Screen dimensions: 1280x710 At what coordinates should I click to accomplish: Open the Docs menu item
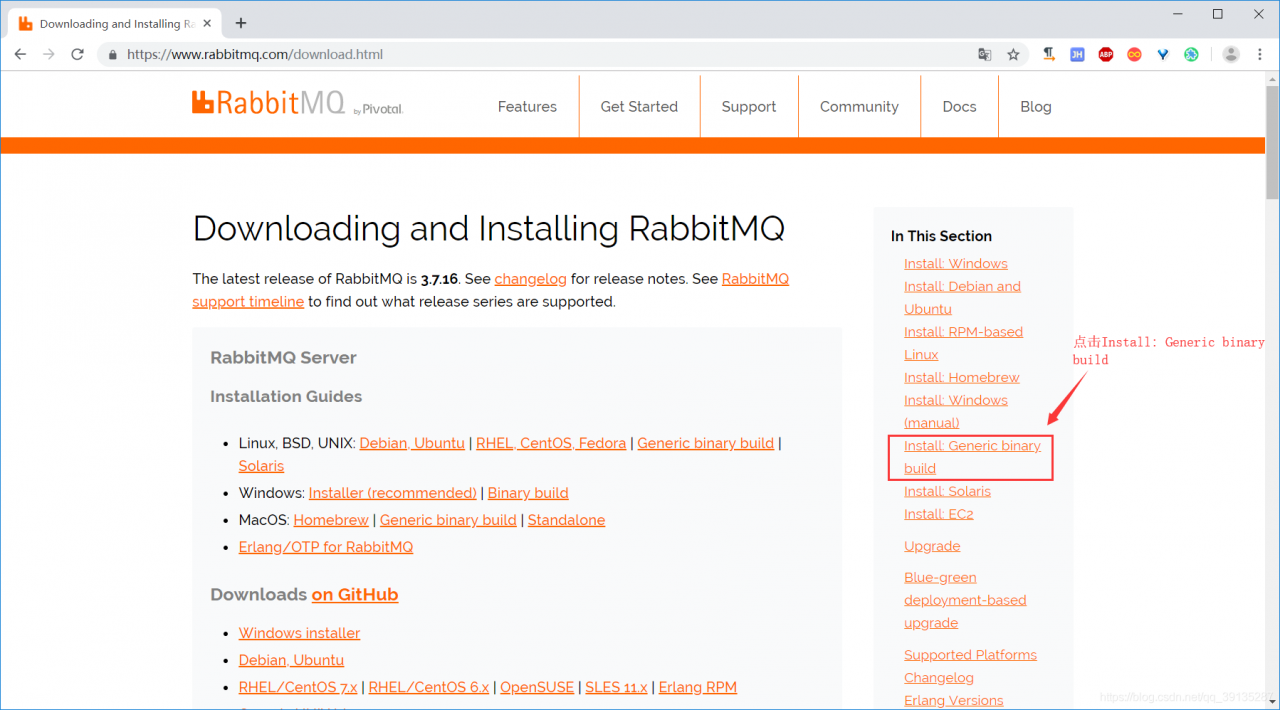point(959,107)
